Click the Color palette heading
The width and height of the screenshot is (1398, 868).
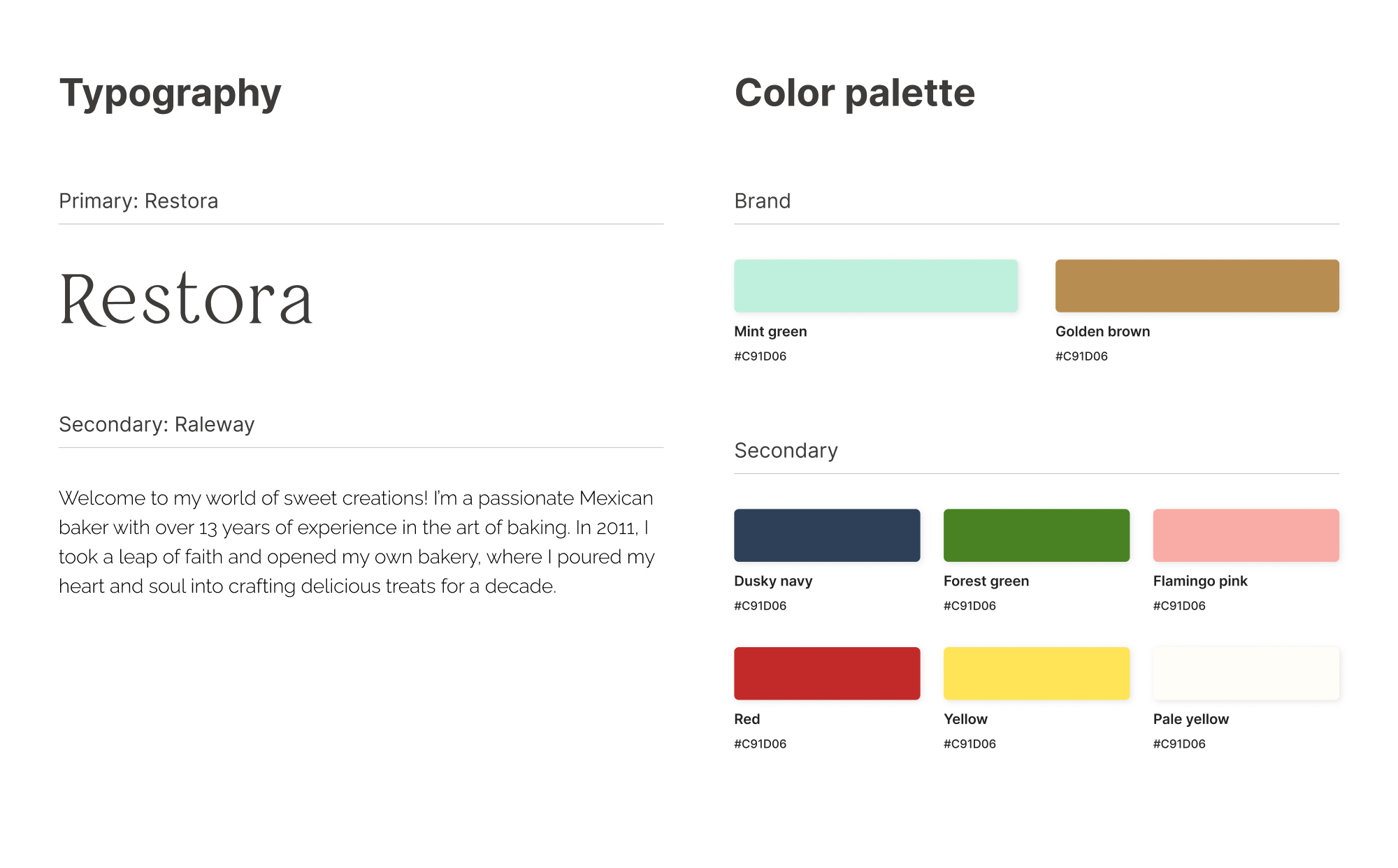click(x=854, y=94)
